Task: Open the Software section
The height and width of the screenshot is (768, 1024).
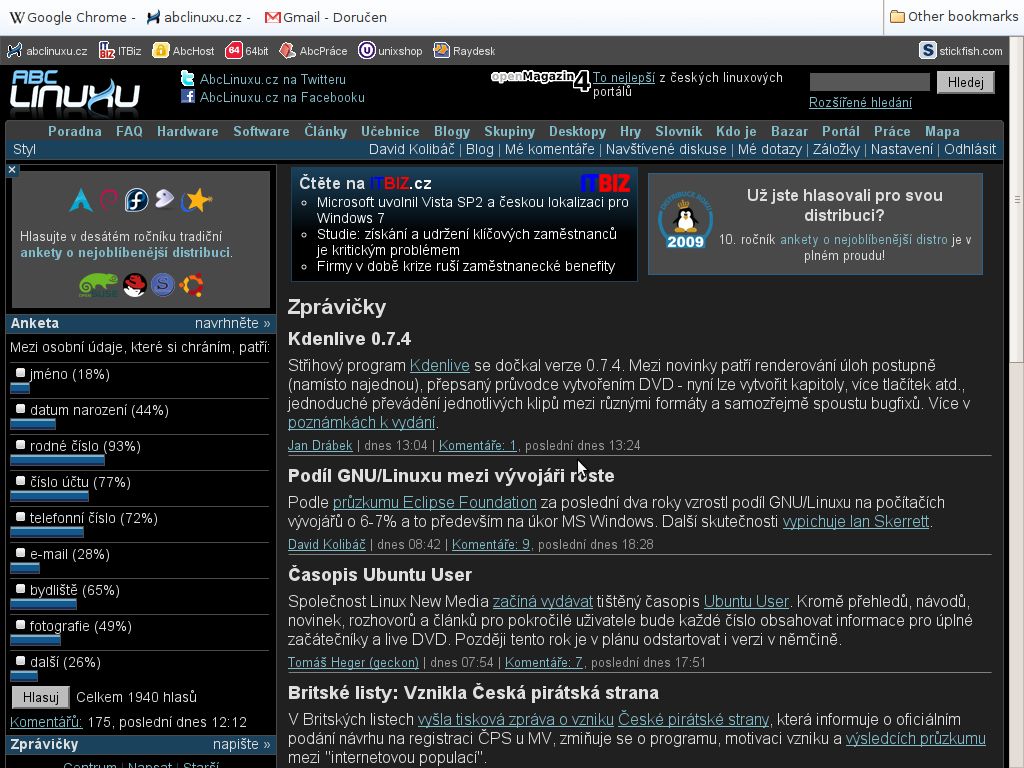Action: pyautogui.click(x=261, y=131)
